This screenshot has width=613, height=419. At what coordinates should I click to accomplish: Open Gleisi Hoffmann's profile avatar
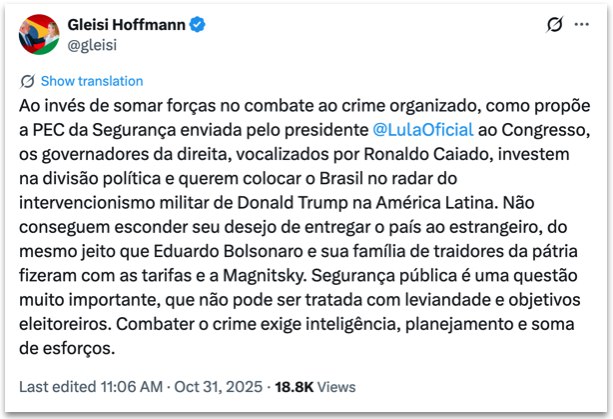tap(38, 33)
